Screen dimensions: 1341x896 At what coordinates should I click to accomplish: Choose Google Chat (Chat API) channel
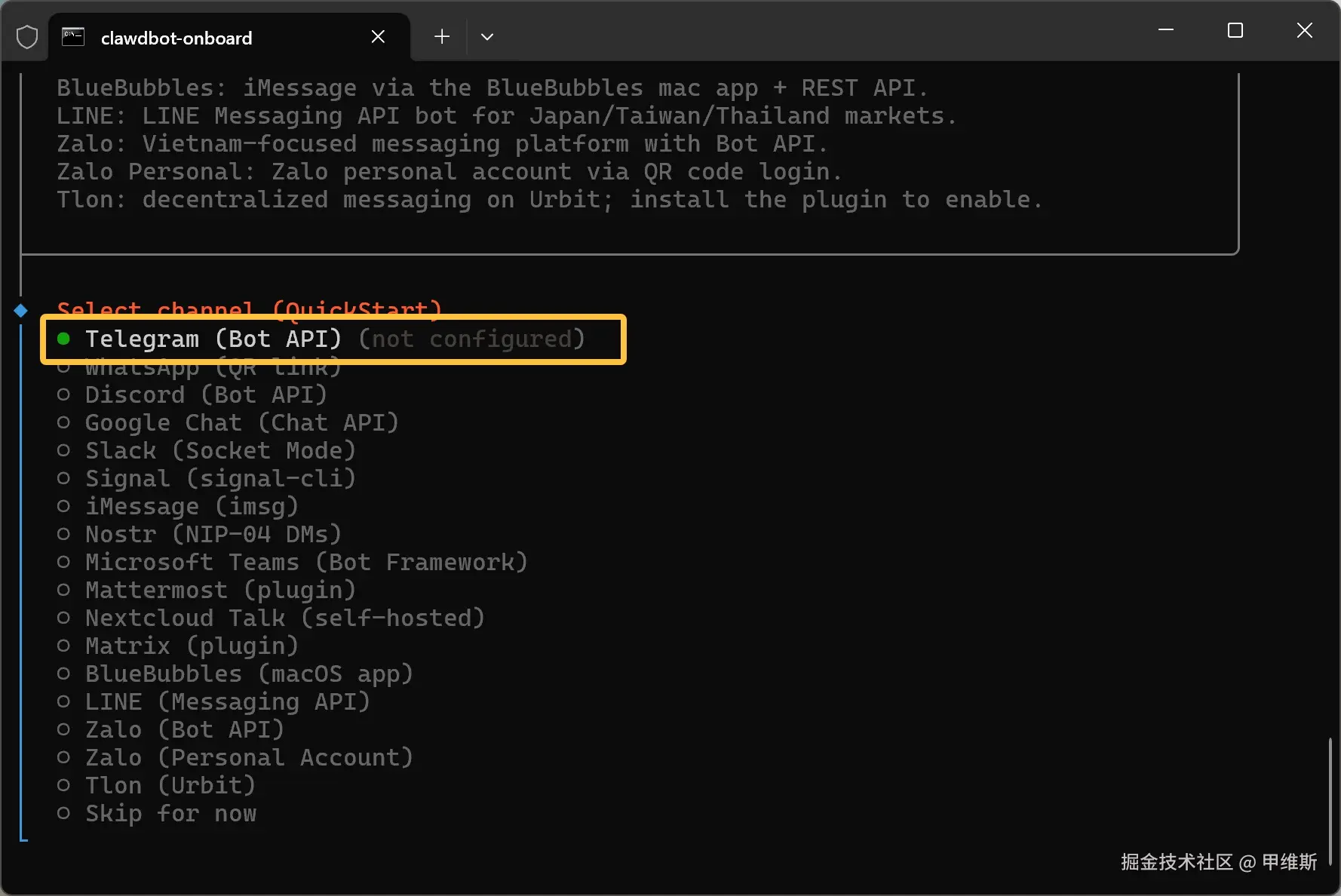241,423
